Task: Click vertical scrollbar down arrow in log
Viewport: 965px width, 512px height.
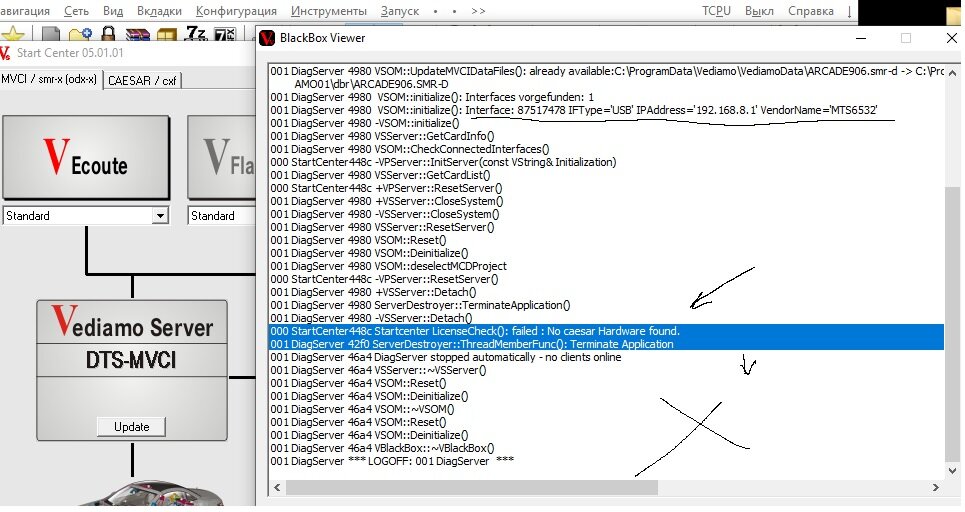Action: pyautogui.click(x=953, y=471)
